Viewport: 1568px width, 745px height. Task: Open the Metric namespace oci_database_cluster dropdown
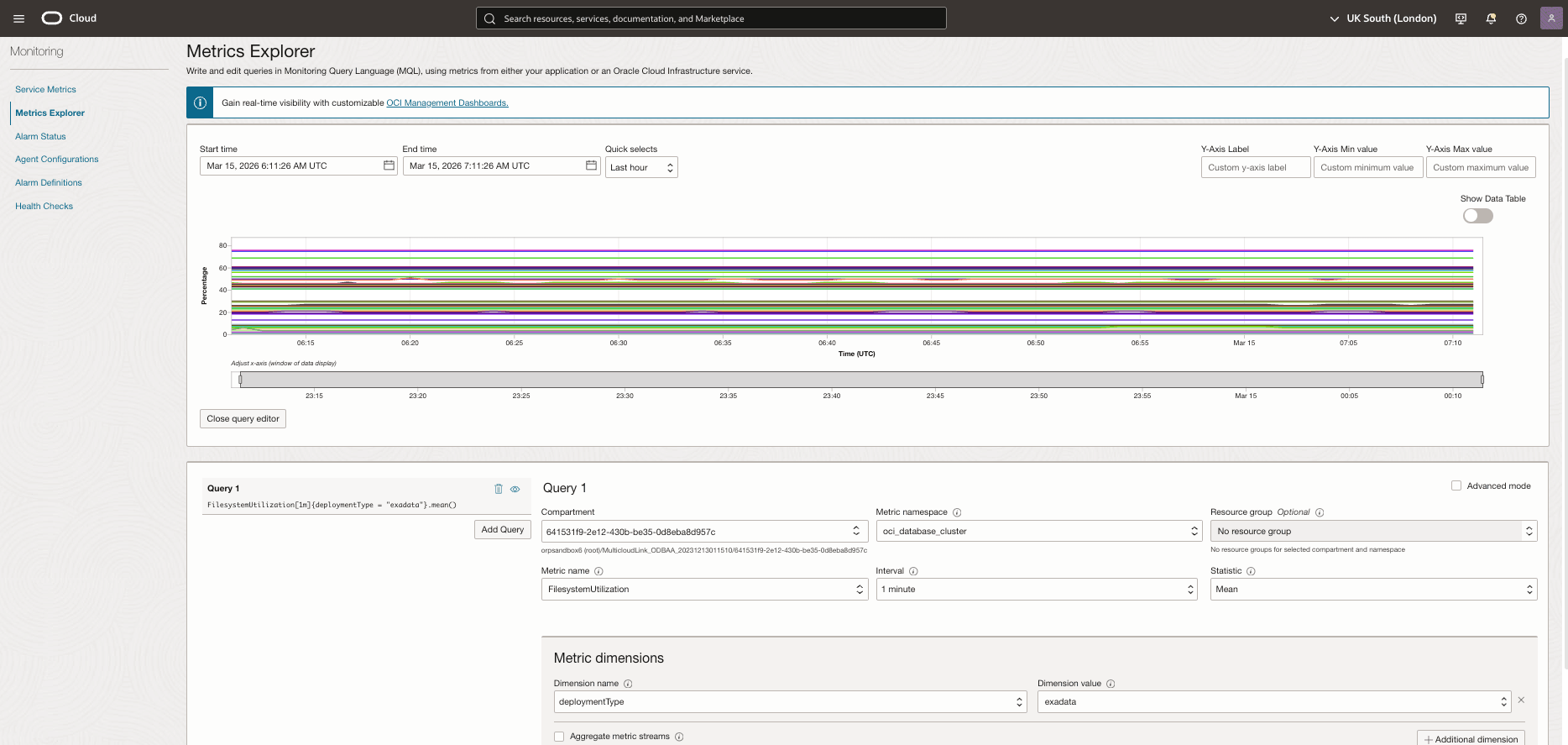pos(1039,531)
